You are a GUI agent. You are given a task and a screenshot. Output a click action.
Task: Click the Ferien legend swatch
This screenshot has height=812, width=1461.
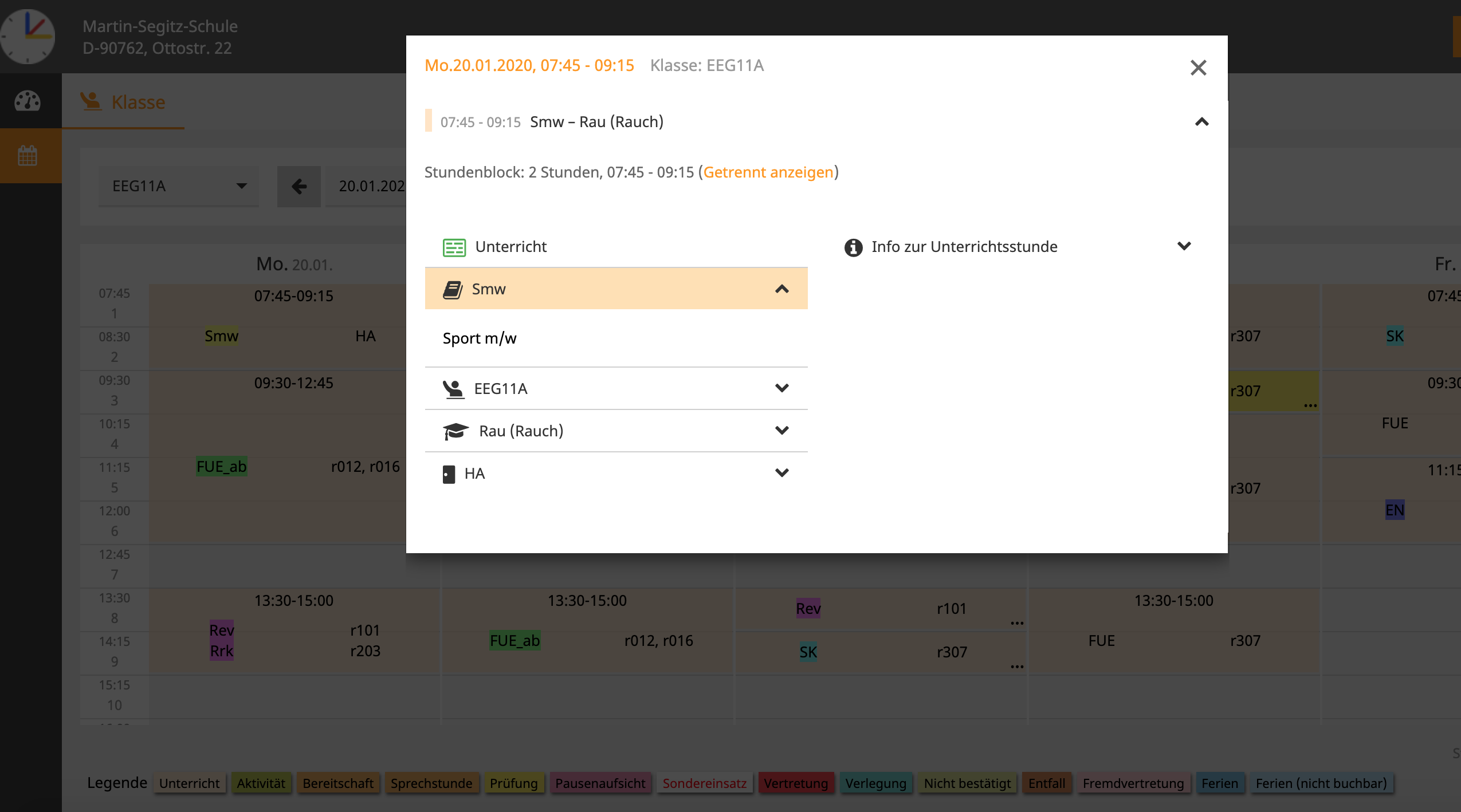pos(1219,783)
